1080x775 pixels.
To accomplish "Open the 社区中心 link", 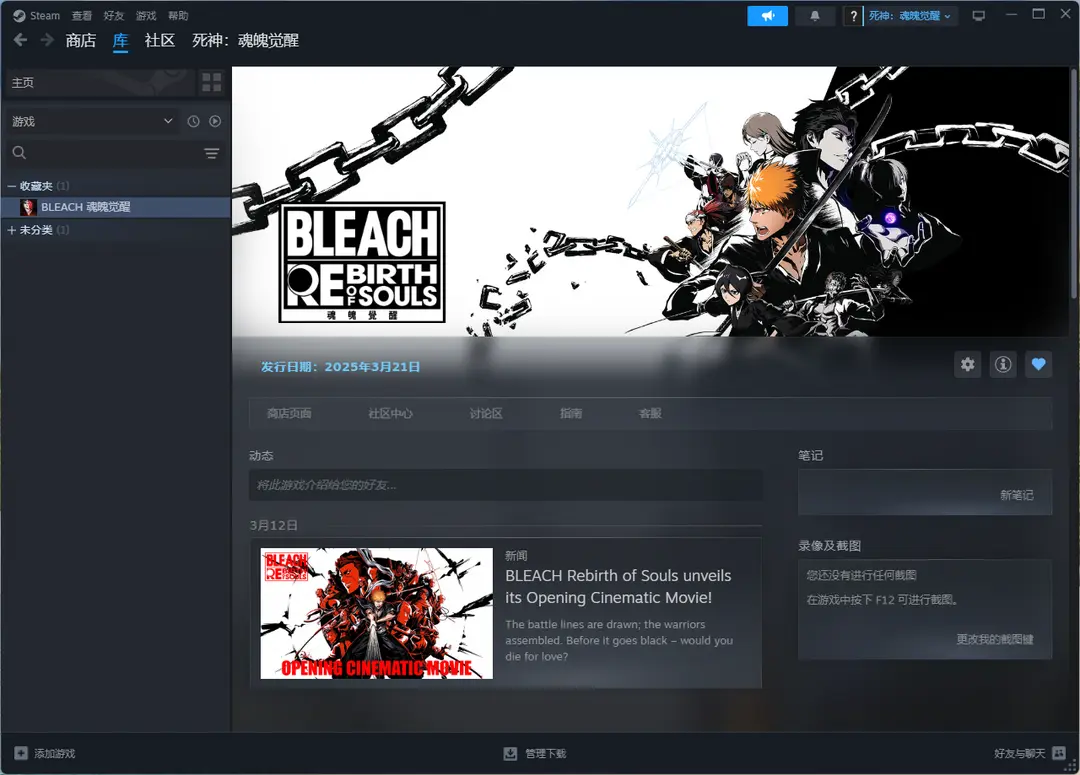I will (x=391, y=413).
